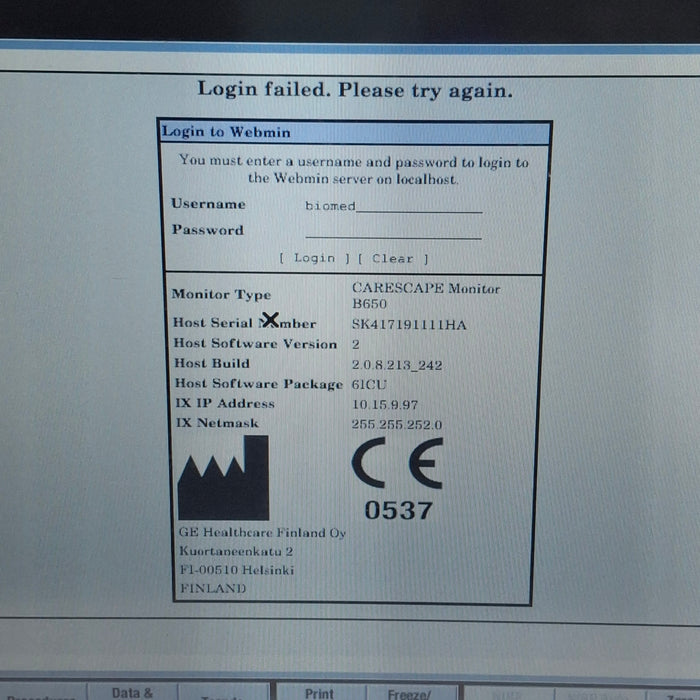Viewport: 700px width, 700px height.
Task: Click the IX IP Address value 10.15.9.97
Action: click(x=383, y=404)
